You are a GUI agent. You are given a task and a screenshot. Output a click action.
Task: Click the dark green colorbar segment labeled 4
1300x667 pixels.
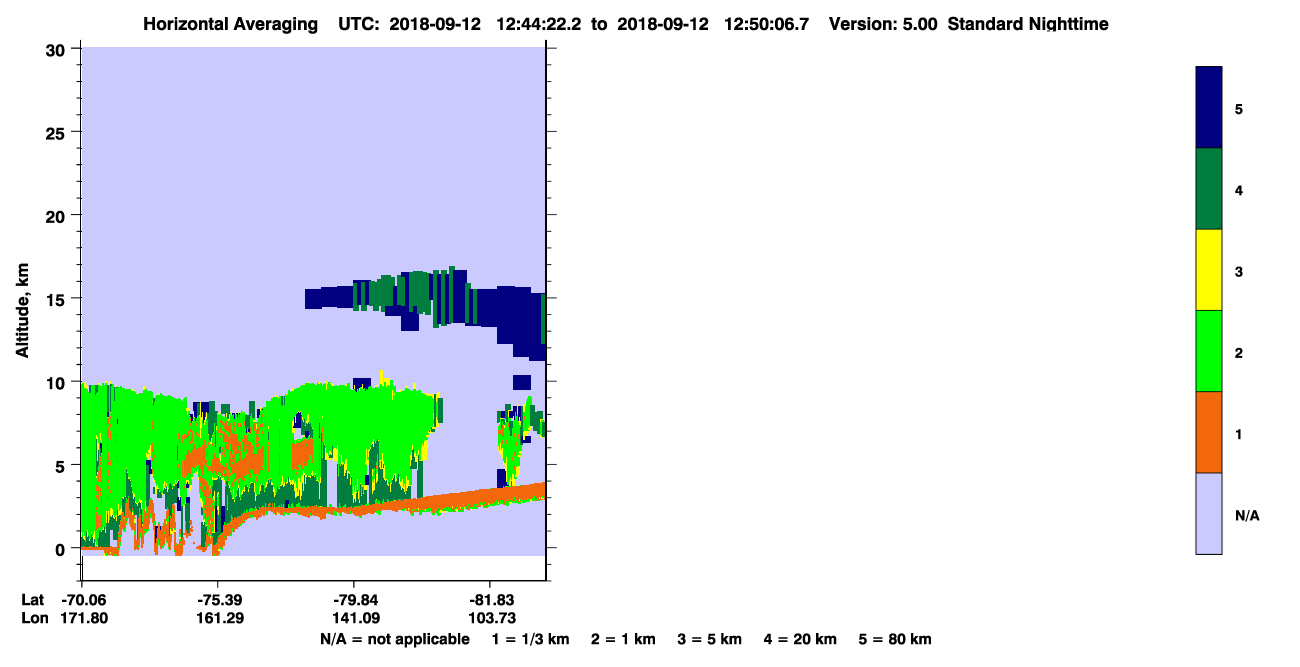point(1209,189)
